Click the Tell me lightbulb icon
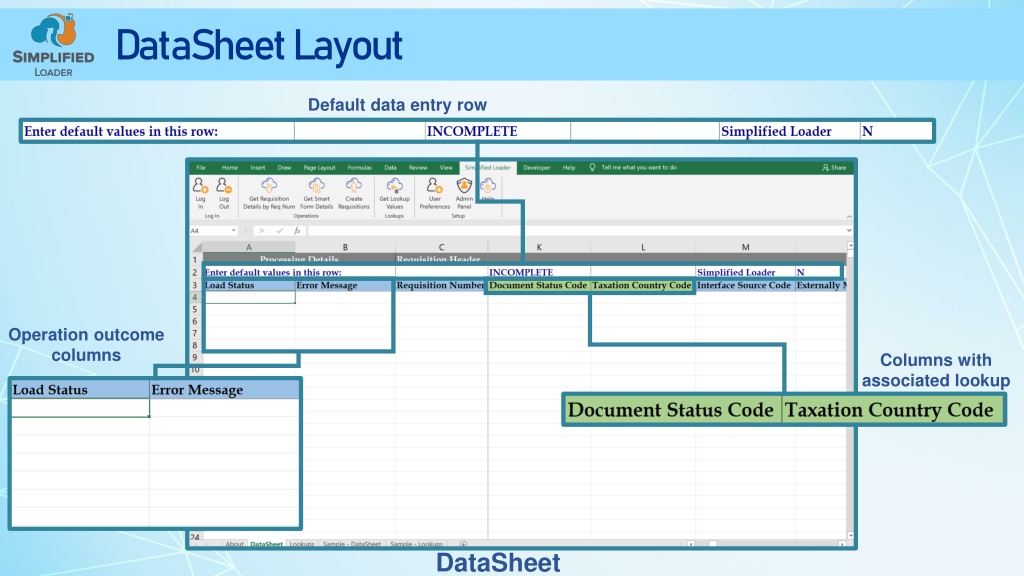Viewport: 1024px width, 576px height. (x=592, y=168)
